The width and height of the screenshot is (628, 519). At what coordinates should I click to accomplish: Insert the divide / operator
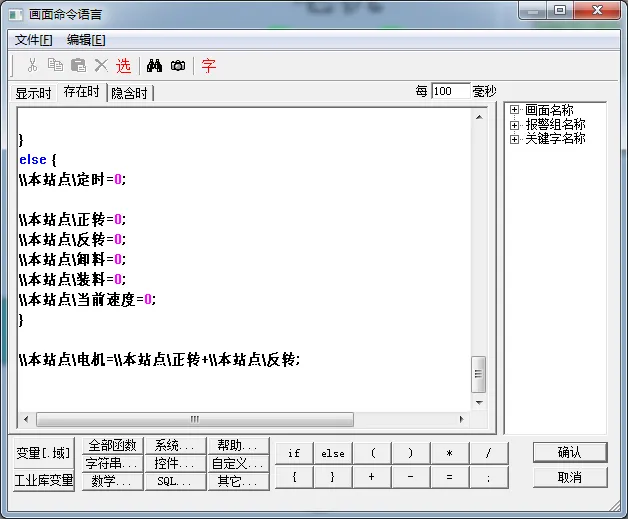pos(489,453)
